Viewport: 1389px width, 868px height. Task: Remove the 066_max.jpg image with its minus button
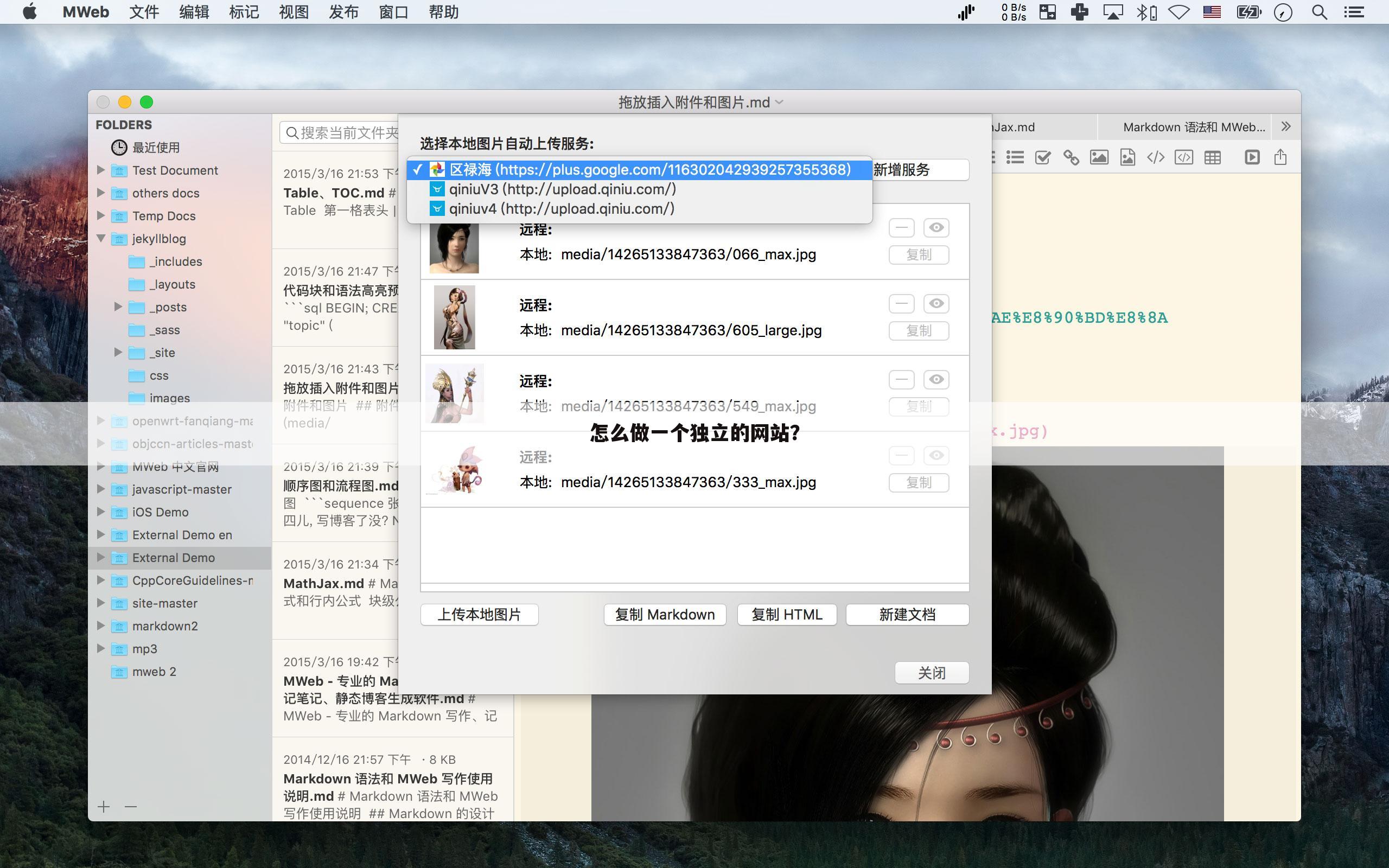point(902,228)
